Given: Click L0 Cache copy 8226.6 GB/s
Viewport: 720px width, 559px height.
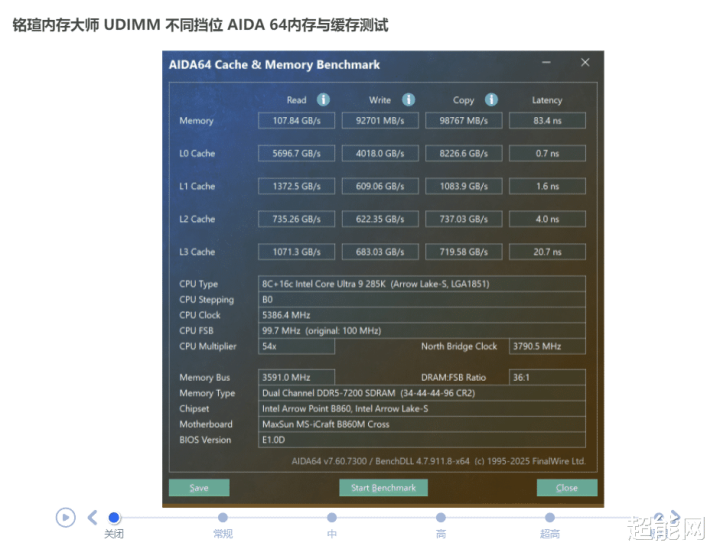Looking at the screenshot, I should point(463,153).
